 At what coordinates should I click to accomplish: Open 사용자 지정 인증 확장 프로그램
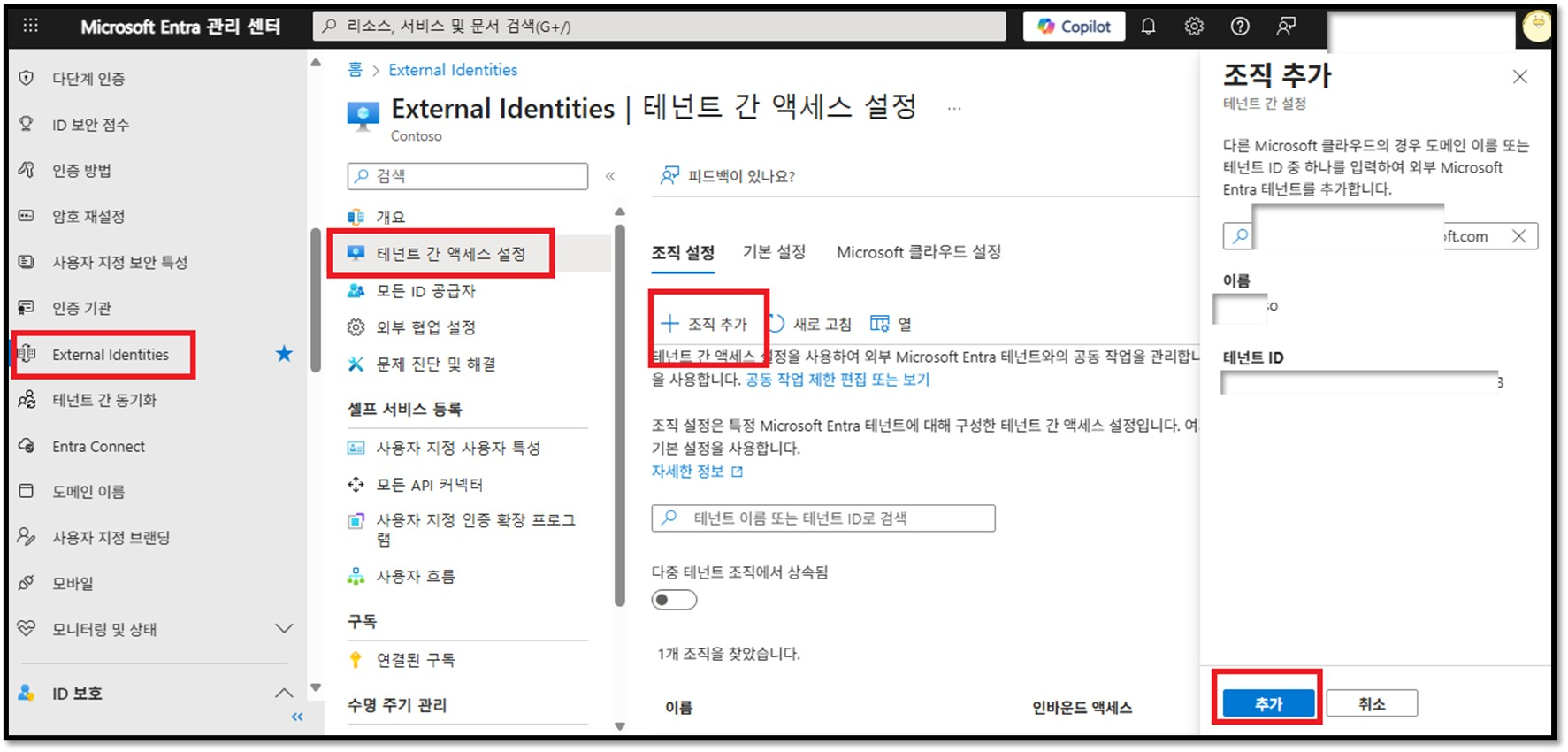point(476,529)
